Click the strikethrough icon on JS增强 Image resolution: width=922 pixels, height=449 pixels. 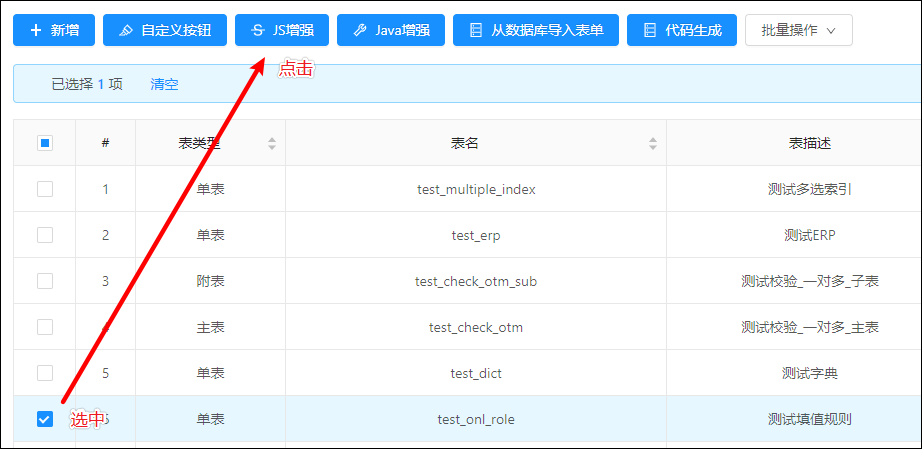(258, 30)
